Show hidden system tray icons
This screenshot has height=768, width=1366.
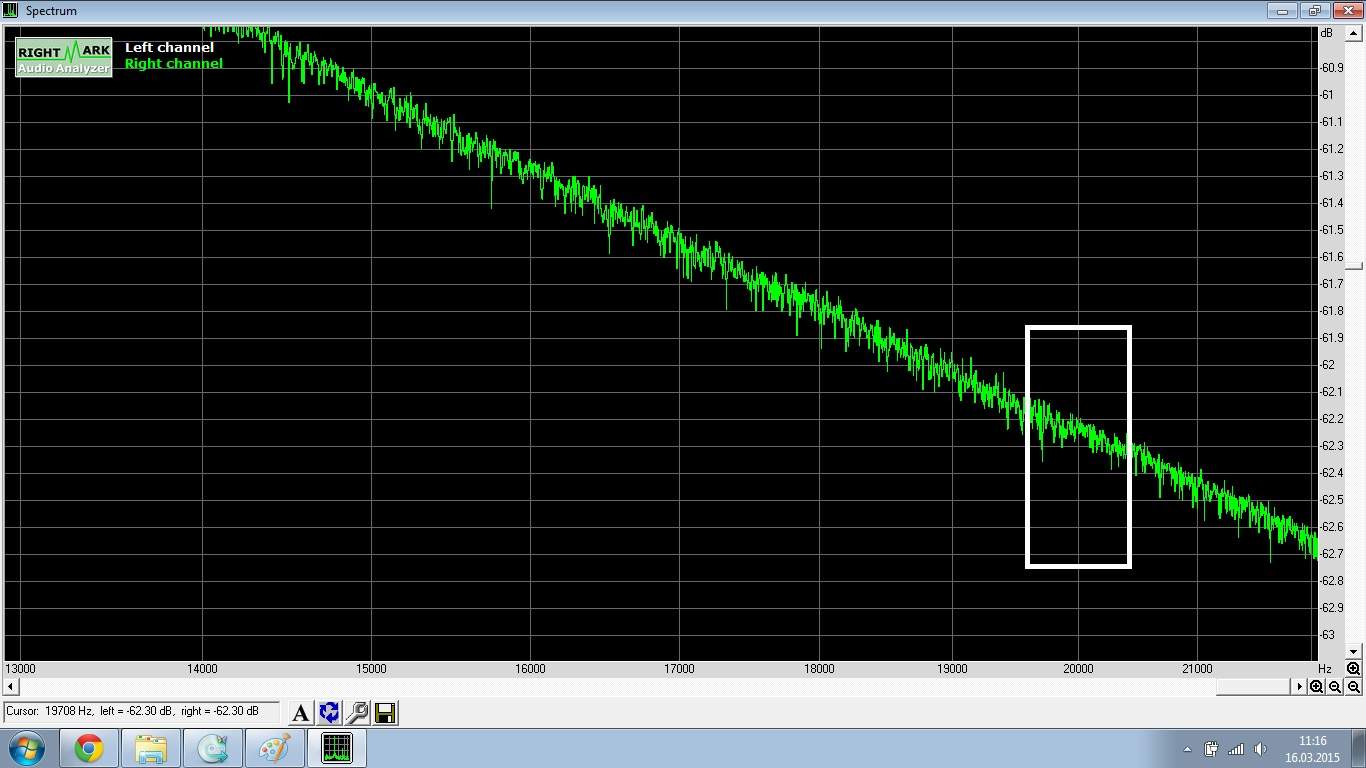[1187, 749]
